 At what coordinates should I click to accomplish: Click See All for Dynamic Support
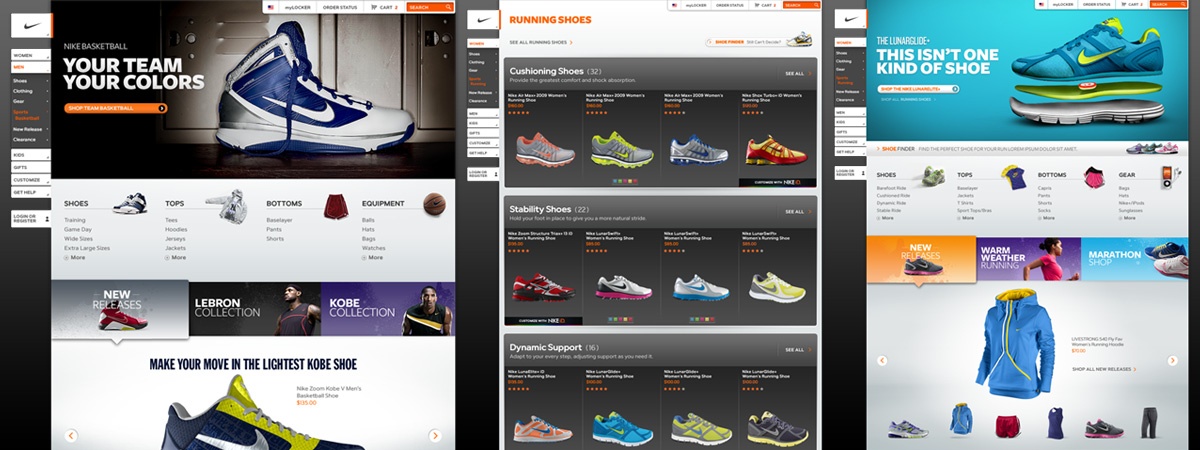coord(796,350)
